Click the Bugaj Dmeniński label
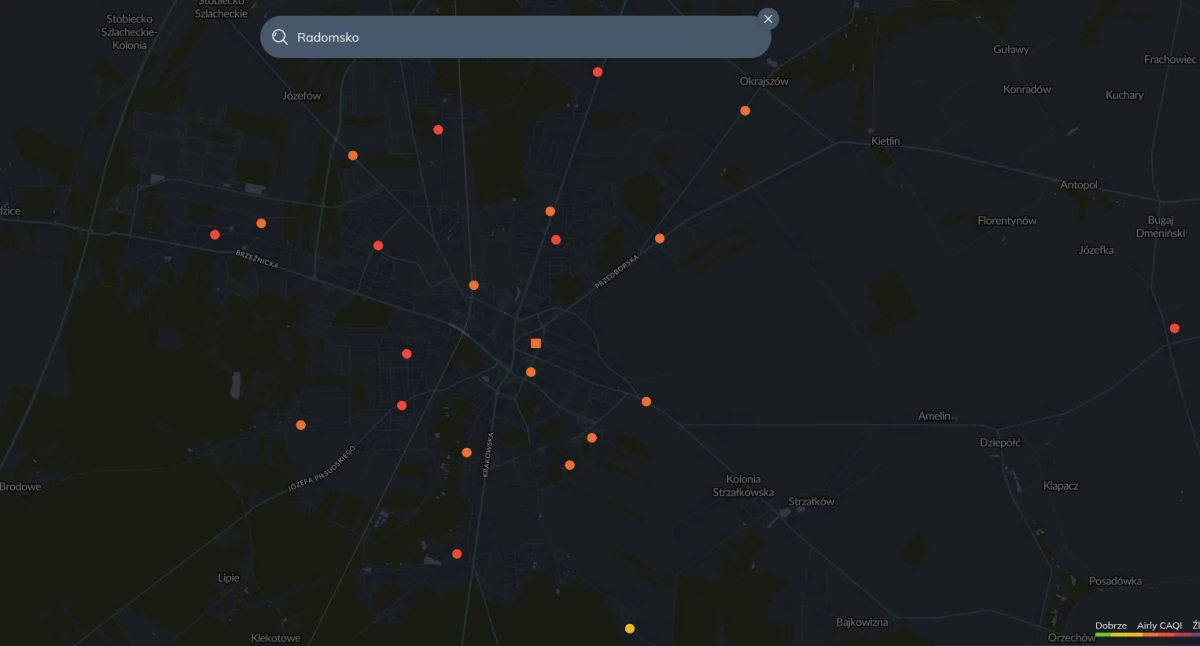 (1161, 226)
